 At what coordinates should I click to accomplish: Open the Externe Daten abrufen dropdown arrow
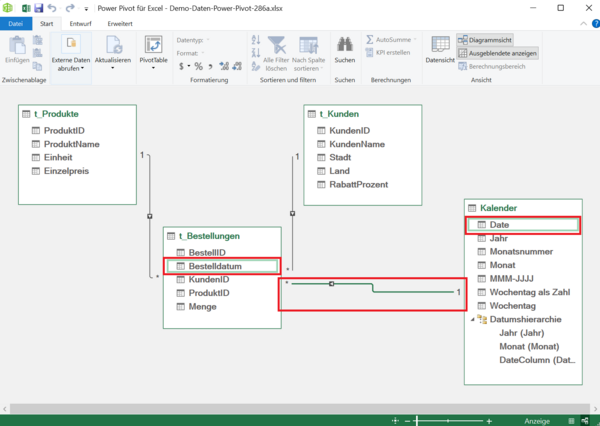[x=71, y=70]
